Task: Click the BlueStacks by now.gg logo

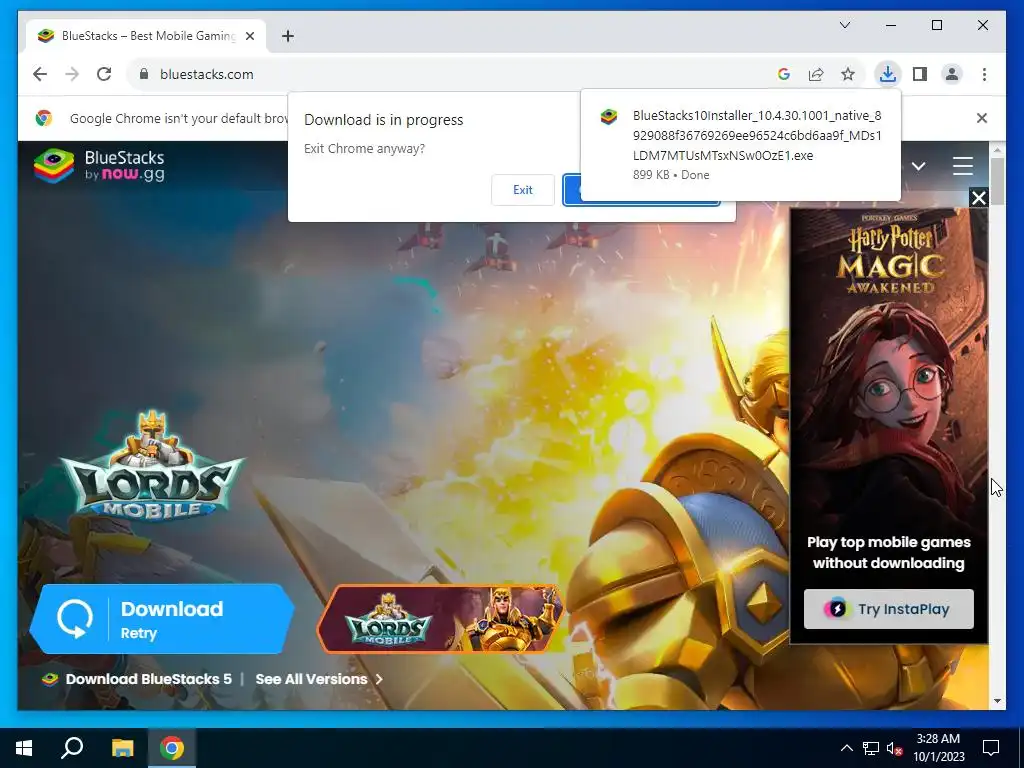Action: (x=99, y=165)
